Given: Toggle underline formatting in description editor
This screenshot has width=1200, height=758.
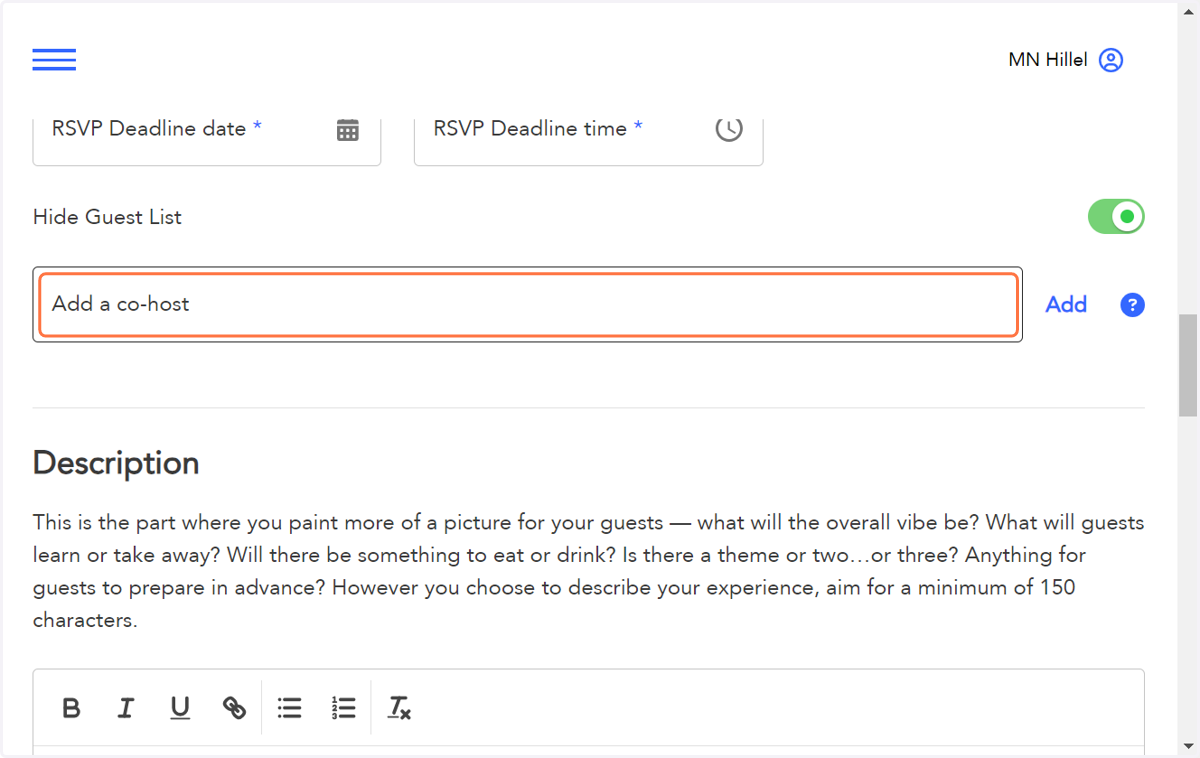Looking at the screenshot, I should coord(180,709).
